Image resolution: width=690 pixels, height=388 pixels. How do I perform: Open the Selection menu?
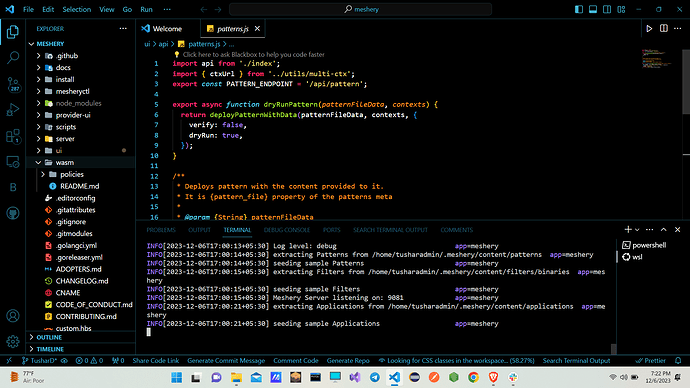pyautogui.click(x=77, y=9)
